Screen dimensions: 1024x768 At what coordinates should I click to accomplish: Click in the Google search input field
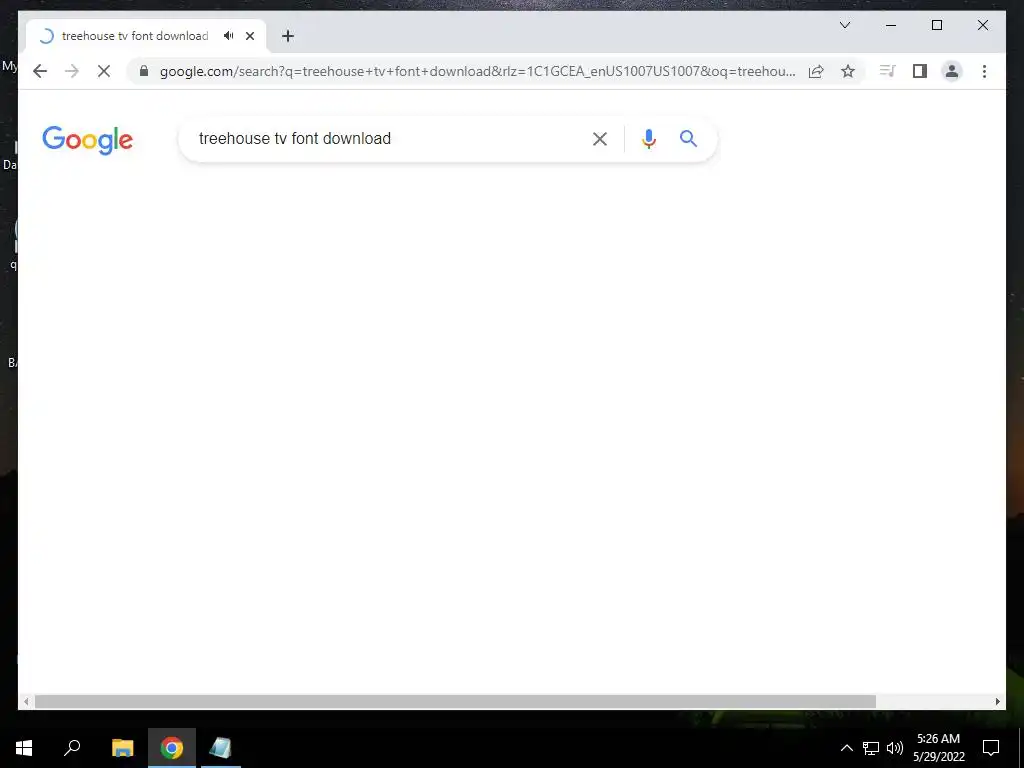(x=385, y=138)
